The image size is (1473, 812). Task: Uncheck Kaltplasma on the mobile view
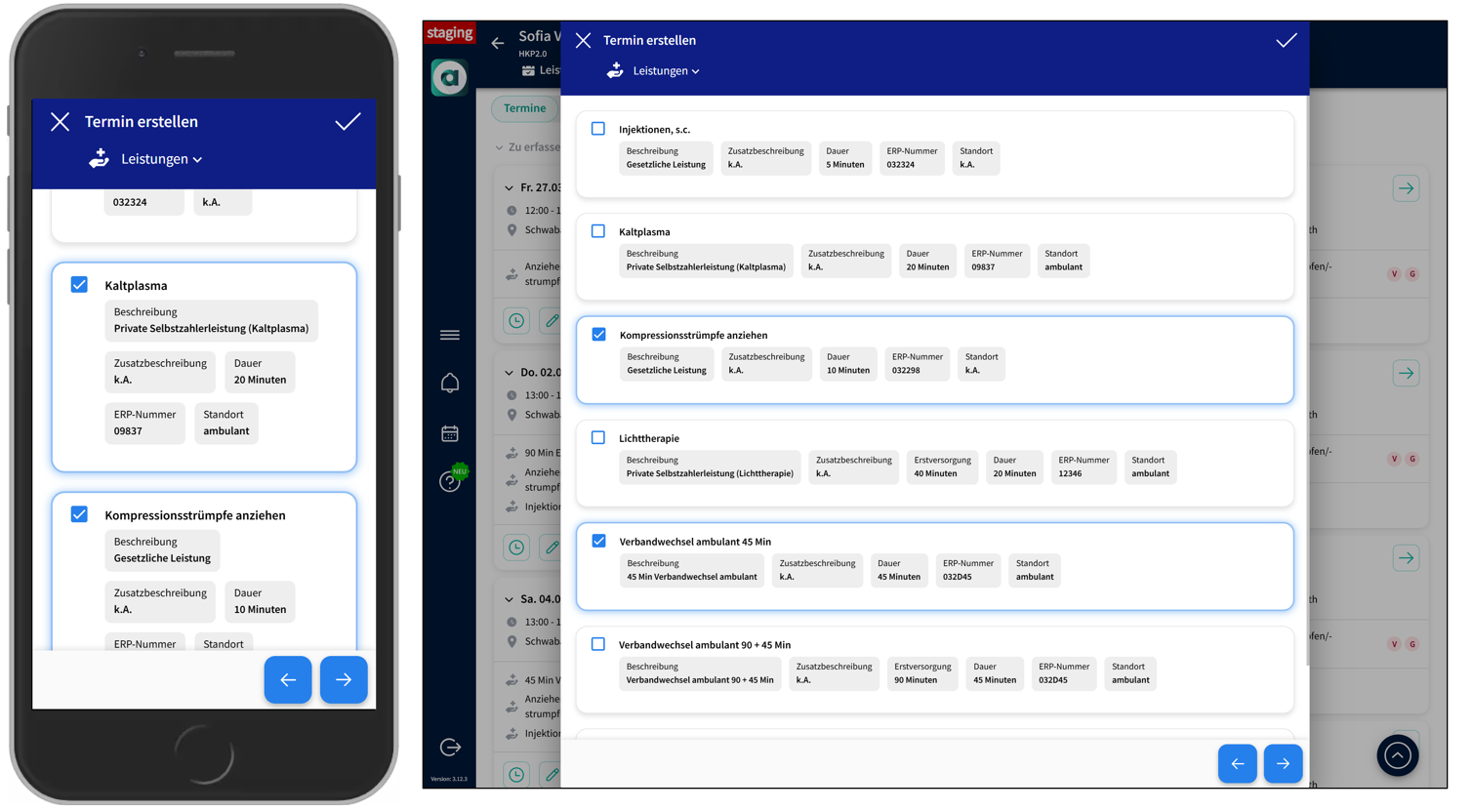point(79,285)
